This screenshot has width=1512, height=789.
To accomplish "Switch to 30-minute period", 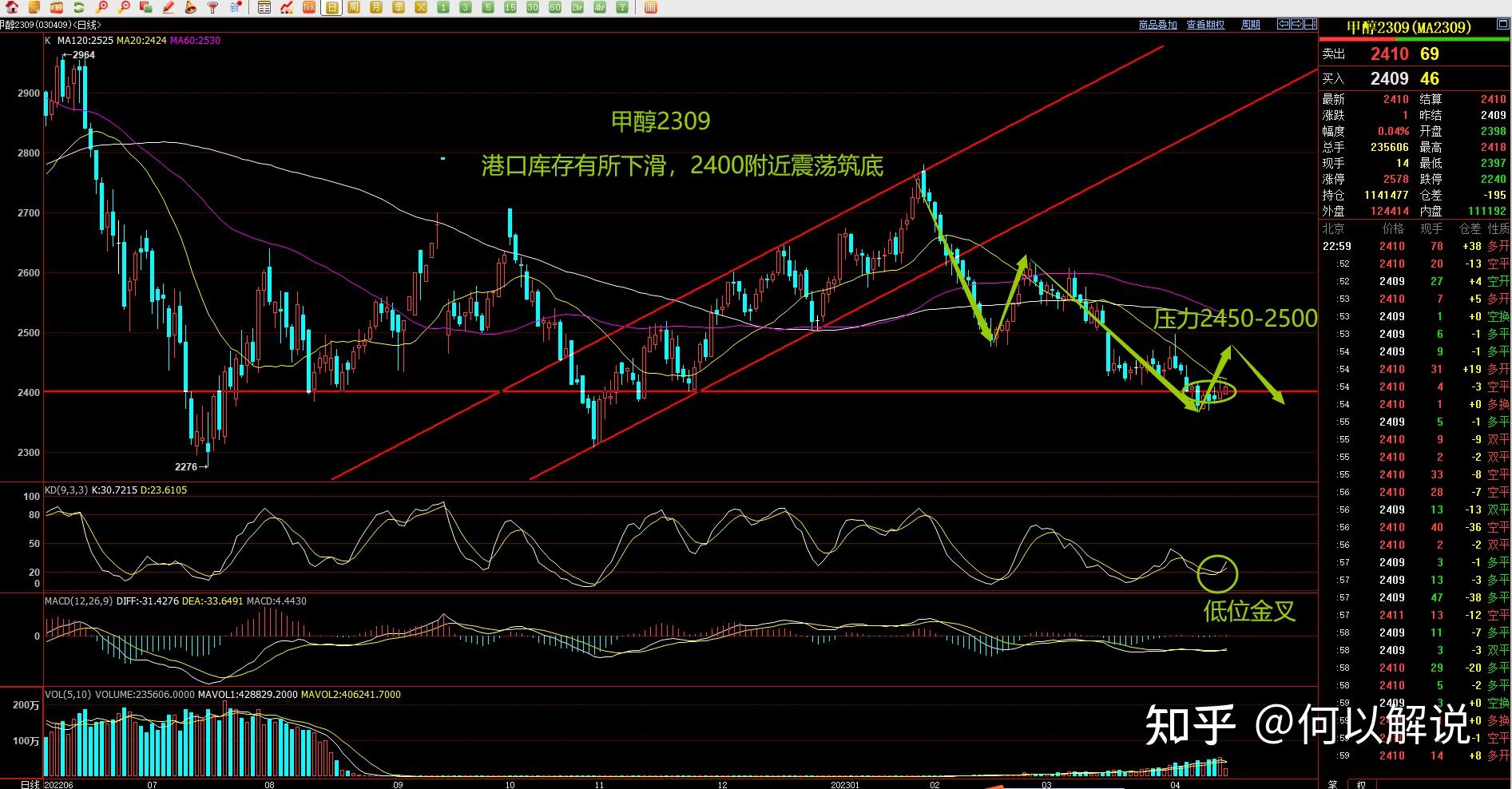I will click(533, 7).
